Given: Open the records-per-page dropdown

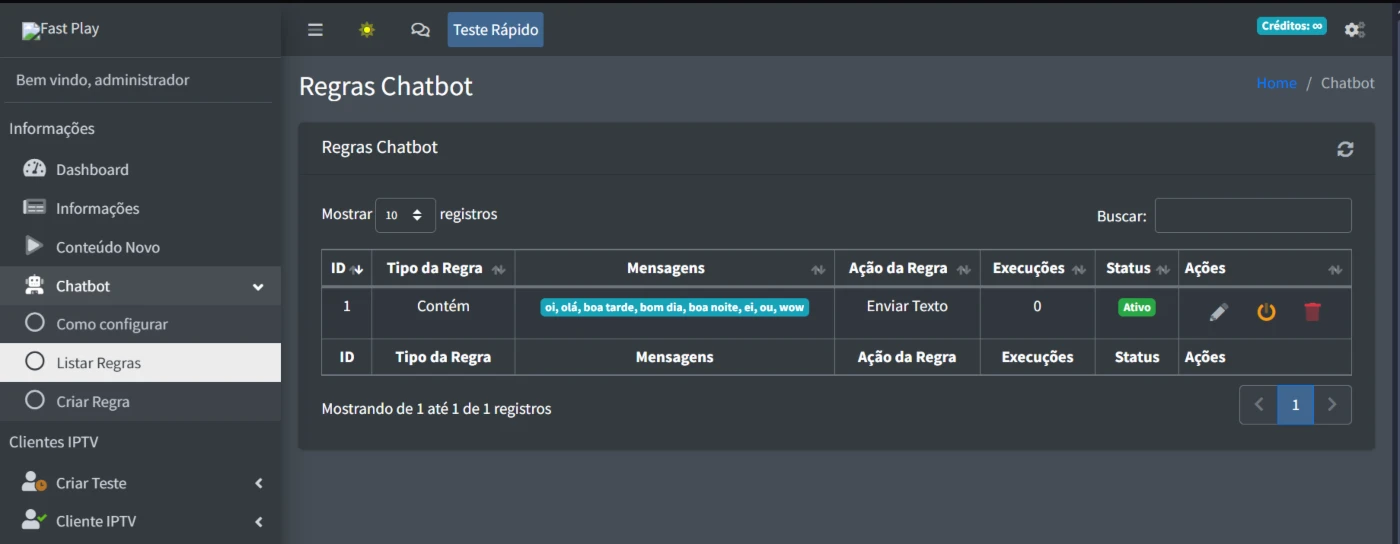Looking at the screenshot, I should 405,215.
